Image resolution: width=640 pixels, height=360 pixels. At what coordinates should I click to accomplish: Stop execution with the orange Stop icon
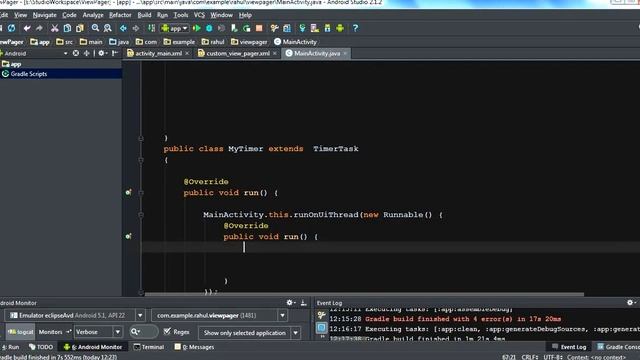(x=259, y=28)
